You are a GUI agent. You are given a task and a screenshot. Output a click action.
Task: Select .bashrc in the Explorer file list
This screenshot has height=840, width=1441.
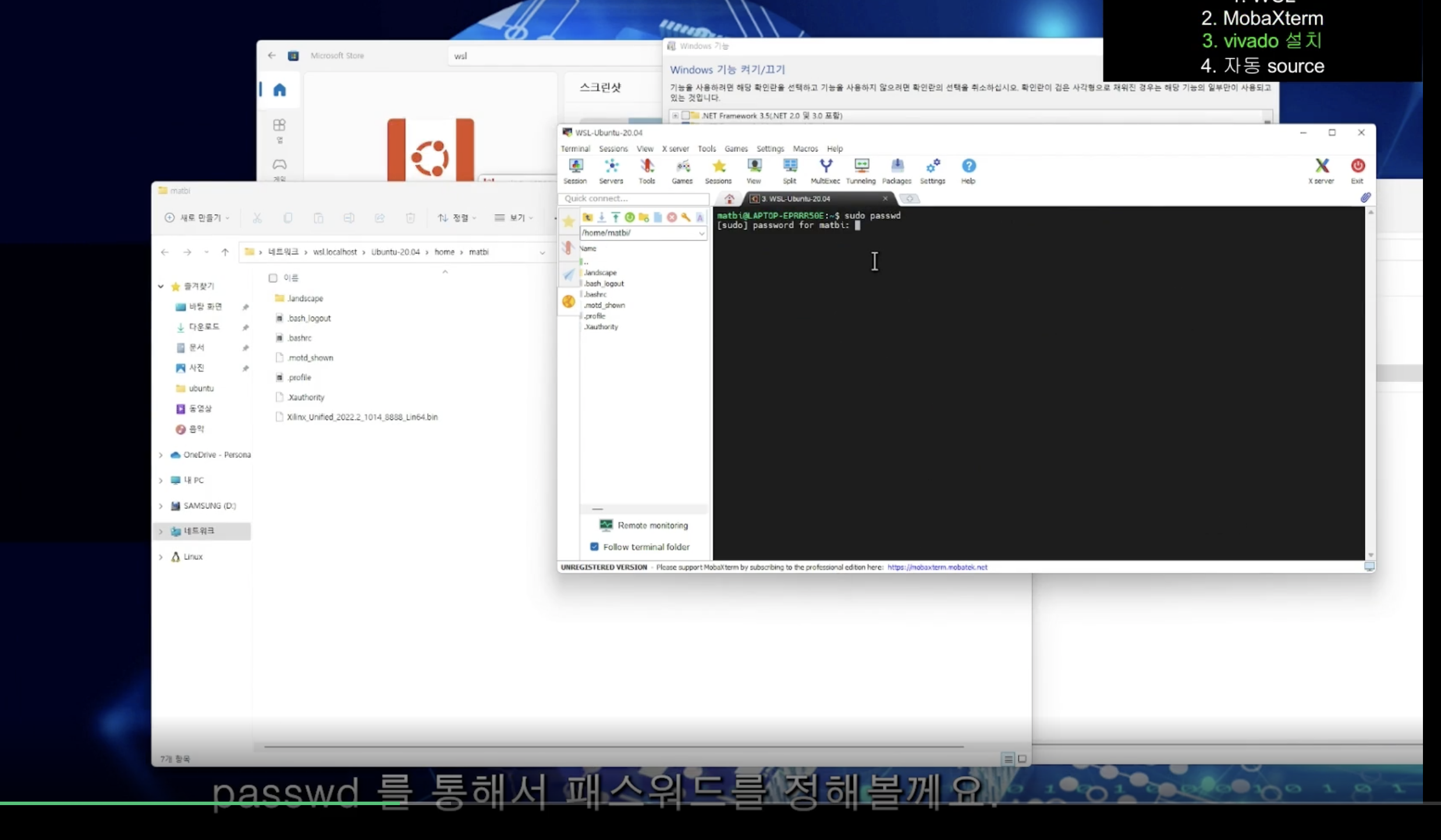point(293,338)
